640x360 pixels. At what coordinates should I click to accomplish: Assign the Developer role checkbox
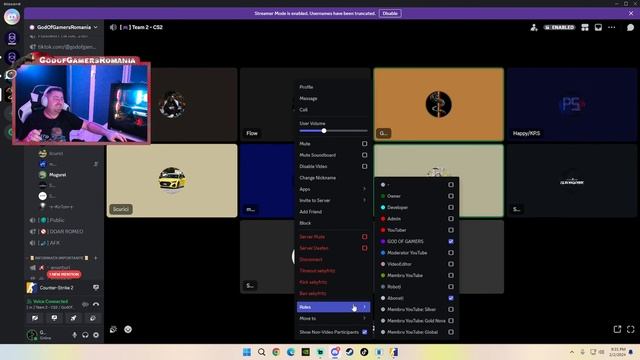[x=451, y=207]
